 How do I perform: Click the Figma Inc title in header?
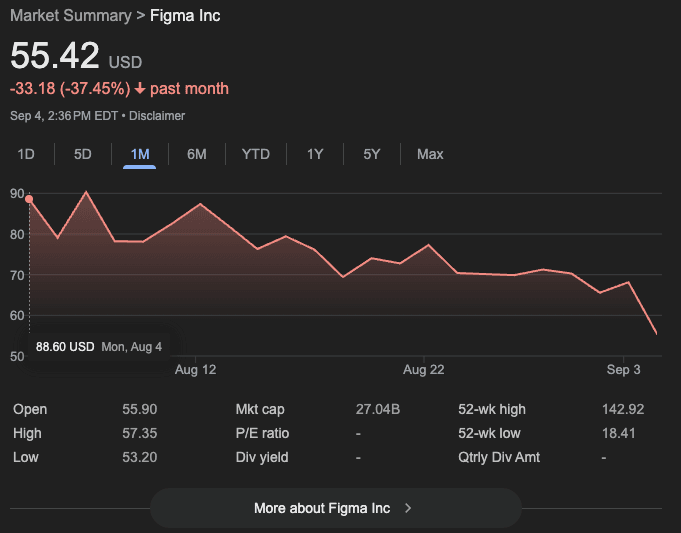185,16
